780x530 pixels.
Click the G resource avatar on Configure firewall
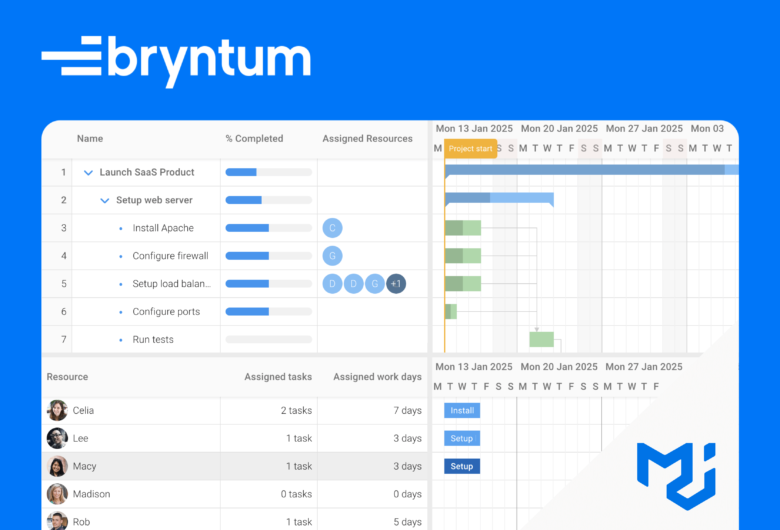click(x=332, y=256)
